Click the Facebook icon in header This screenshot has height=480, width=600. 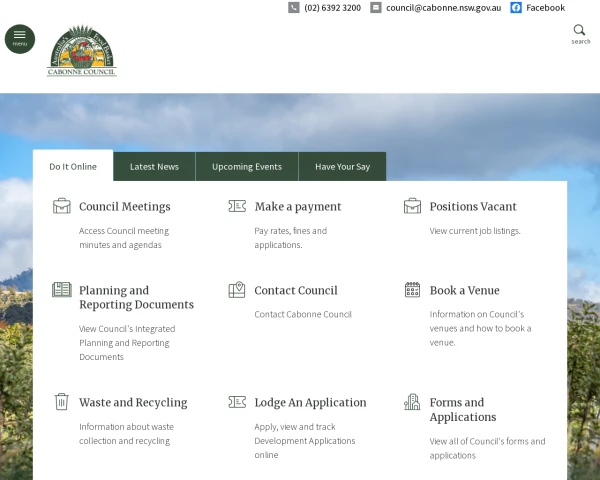(x=516, y=7)
